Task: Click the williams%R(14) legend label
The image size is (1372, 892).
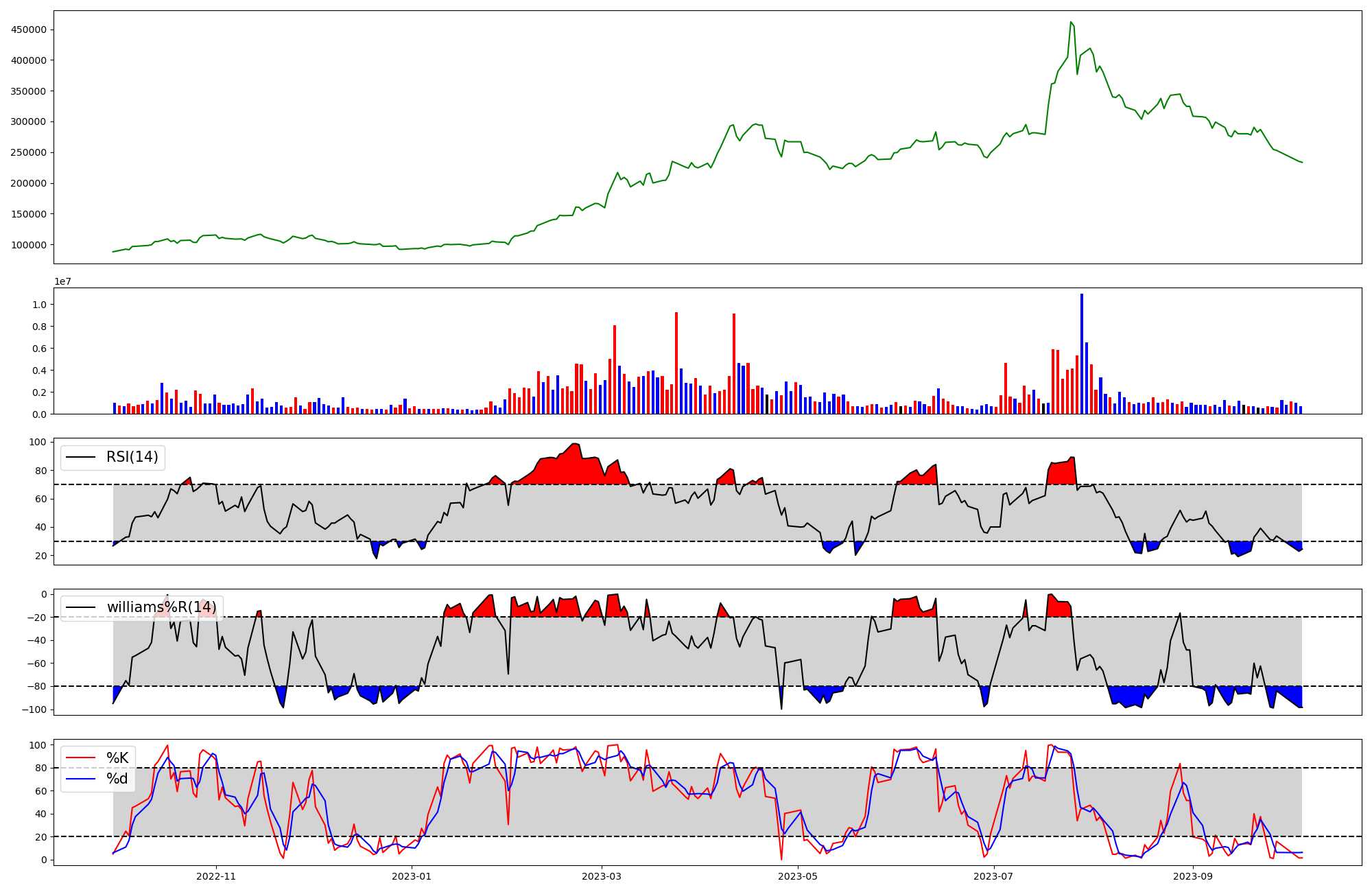Action: (x=161, y=607)
